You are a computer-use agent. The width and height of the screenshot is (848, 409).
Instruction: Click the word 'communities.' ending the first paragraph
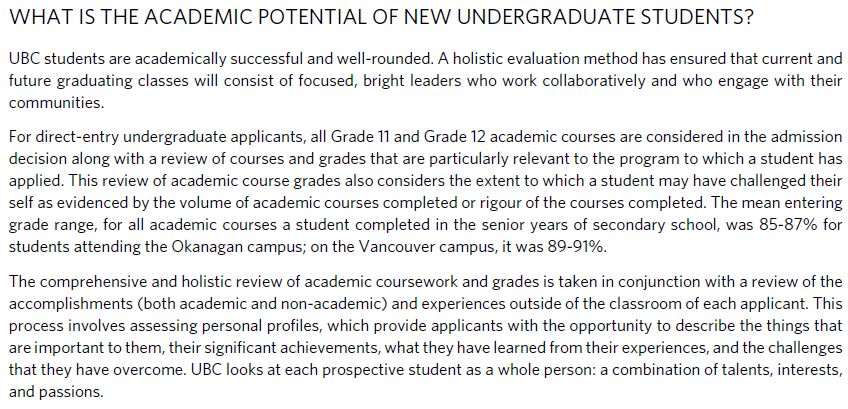tap(56, 103)
